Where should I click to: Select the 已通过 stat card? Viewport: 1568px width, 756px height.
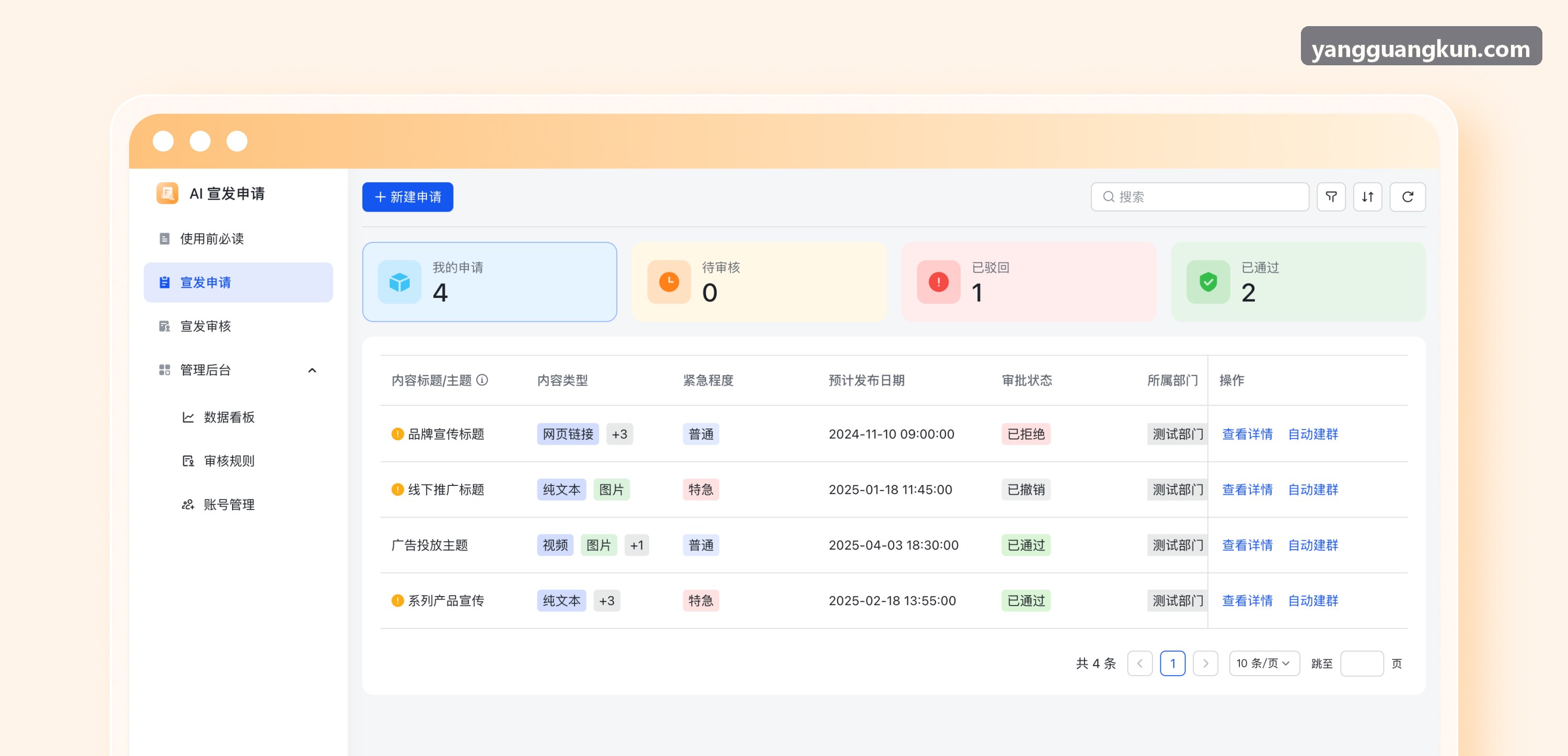click(x=1298, y=282)
